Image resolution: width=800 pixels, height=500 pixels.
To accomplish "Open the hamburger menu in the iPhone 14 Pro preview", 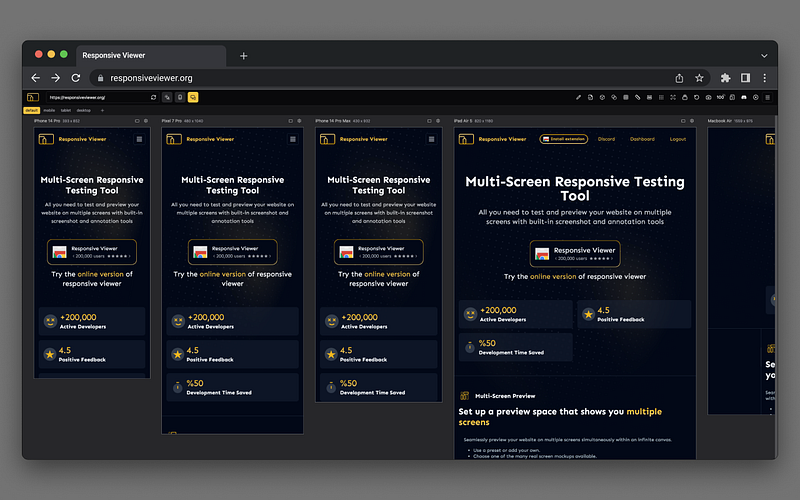I will click(x=139, y=139).
